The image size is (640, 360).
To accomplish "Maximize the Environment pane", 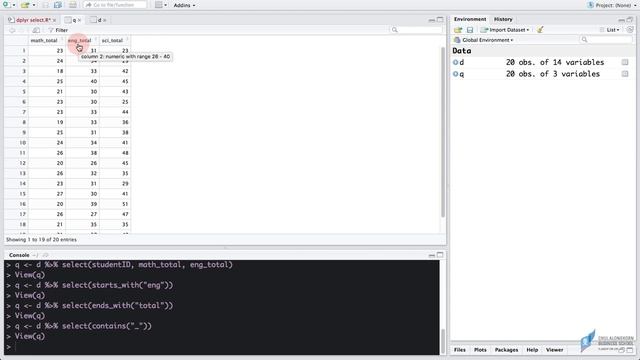I will [630, 20].
